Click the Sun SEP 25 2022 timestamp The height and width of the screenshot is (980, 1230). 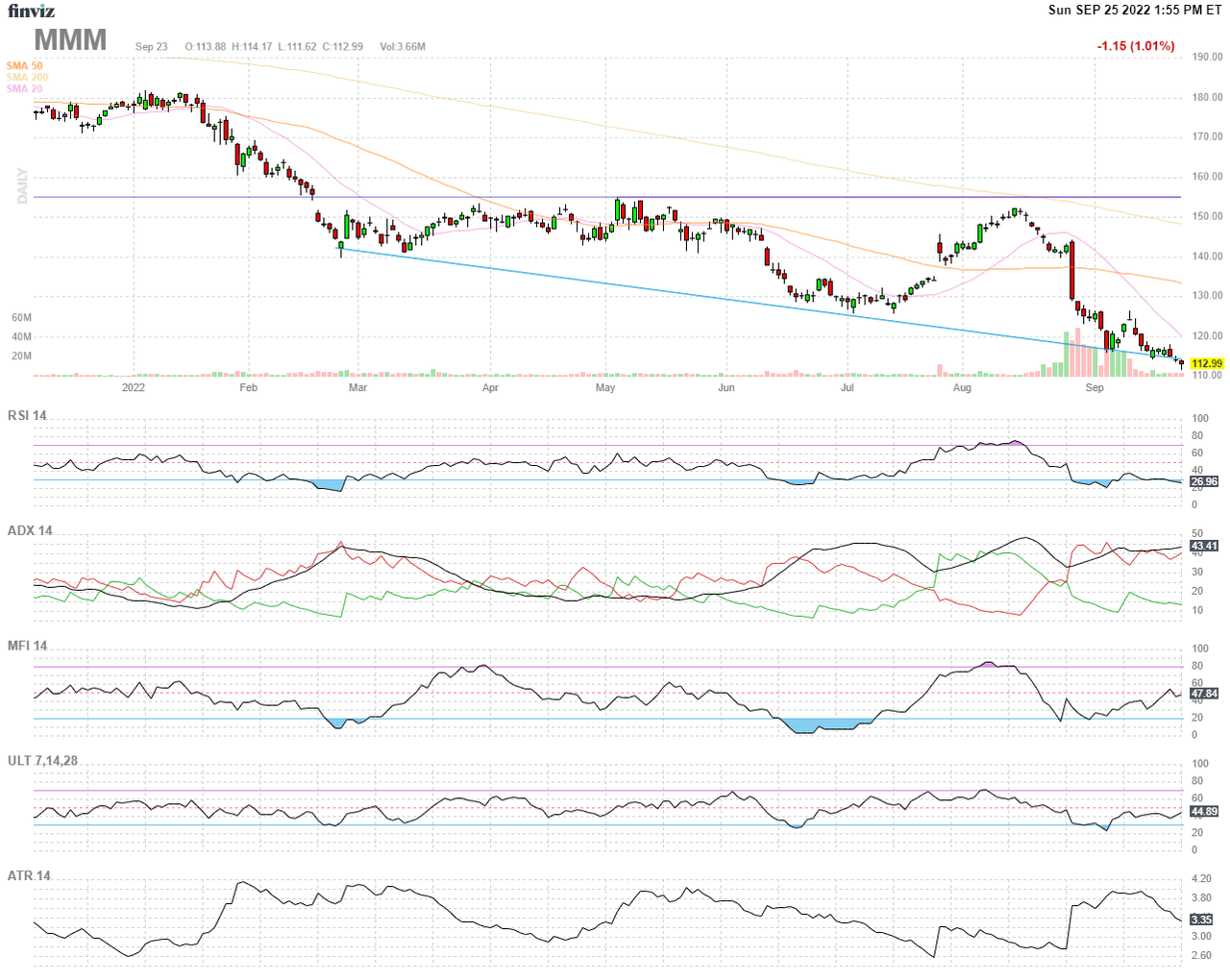(1135, 10)
